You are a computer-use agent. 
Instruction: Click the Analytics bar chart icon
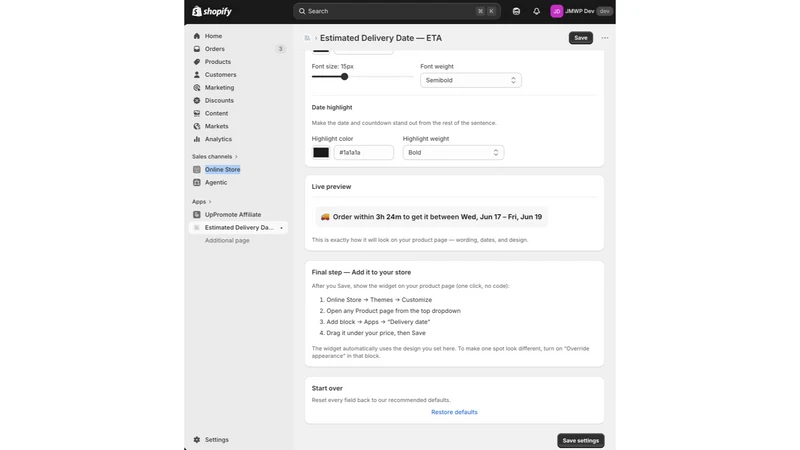(197, 139)
